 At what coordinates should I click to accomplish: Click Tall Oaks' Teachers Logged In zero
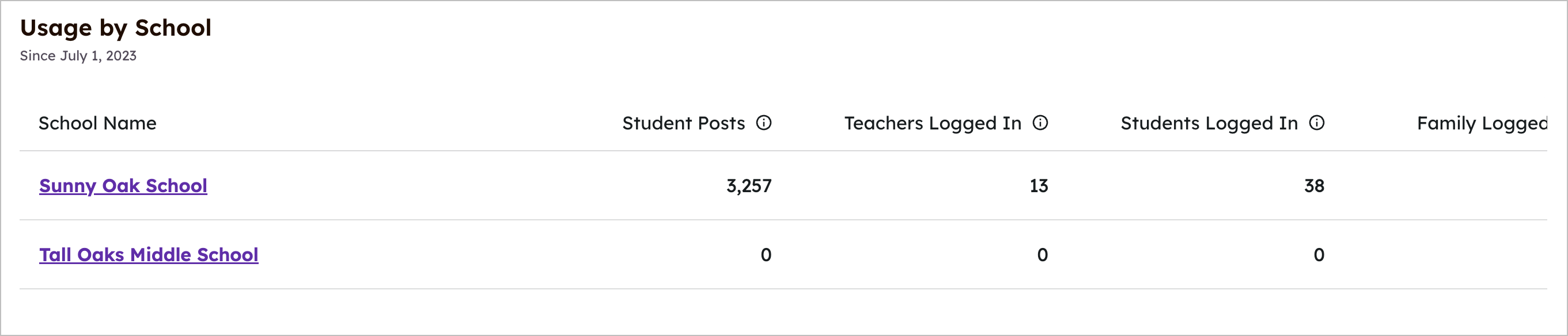point(1042,255)
